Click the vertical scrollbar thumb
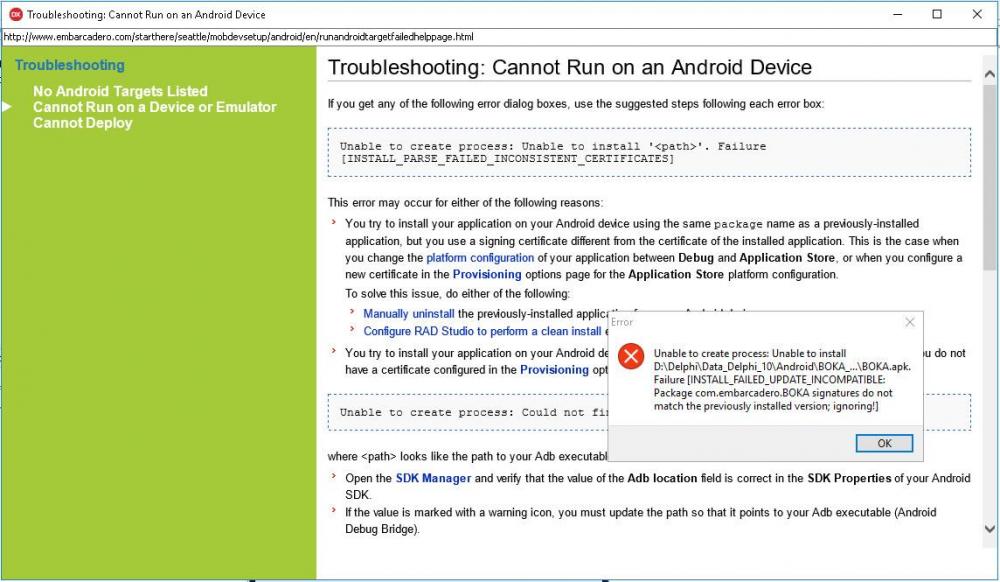Image resolution: width=1000 pixels, height=582 pixels. point(989,177)
